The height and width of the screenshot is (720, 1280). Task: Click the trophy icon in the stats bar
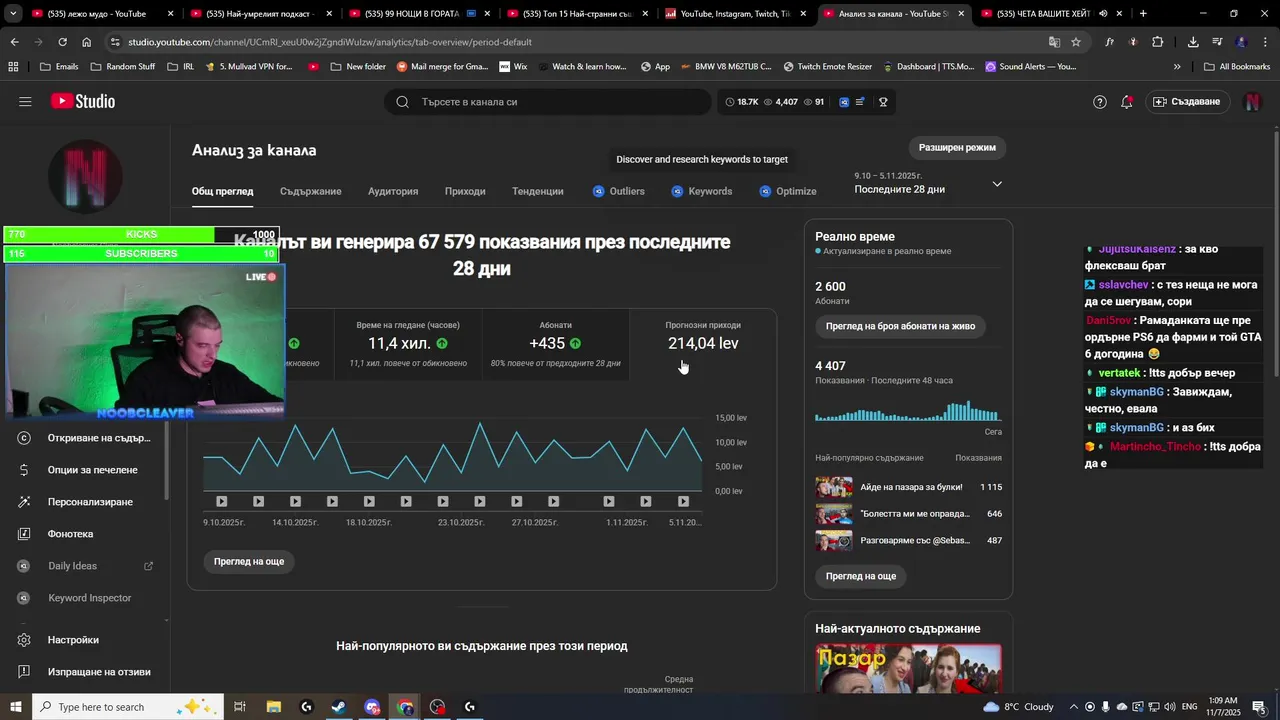point(883,102)
